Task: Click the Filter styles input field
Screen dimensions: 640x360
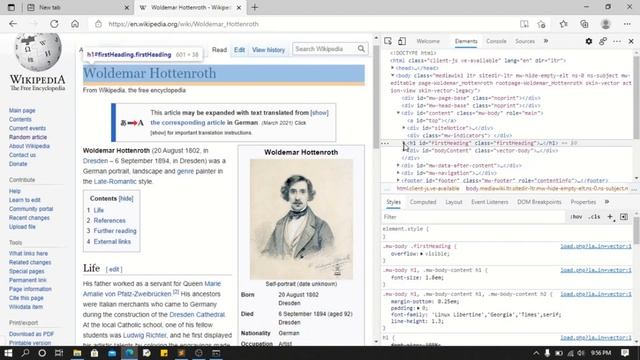Action: click(473, 217)
